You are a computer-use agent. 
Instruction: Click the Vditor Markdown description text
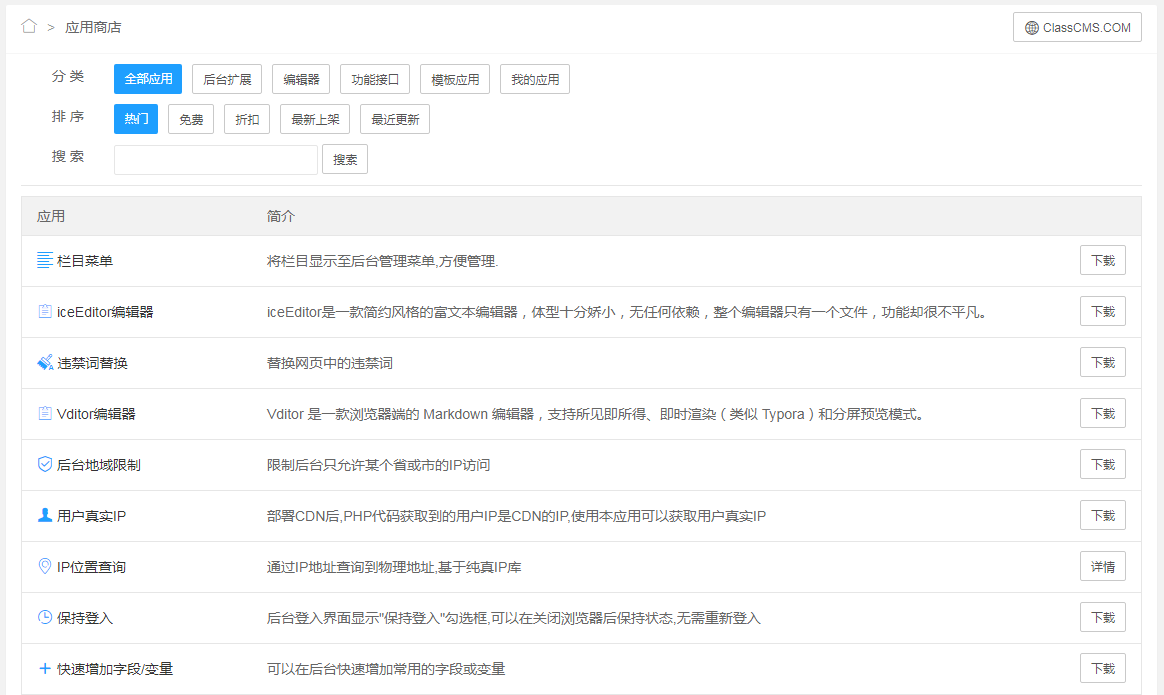(x=597, y=414)
